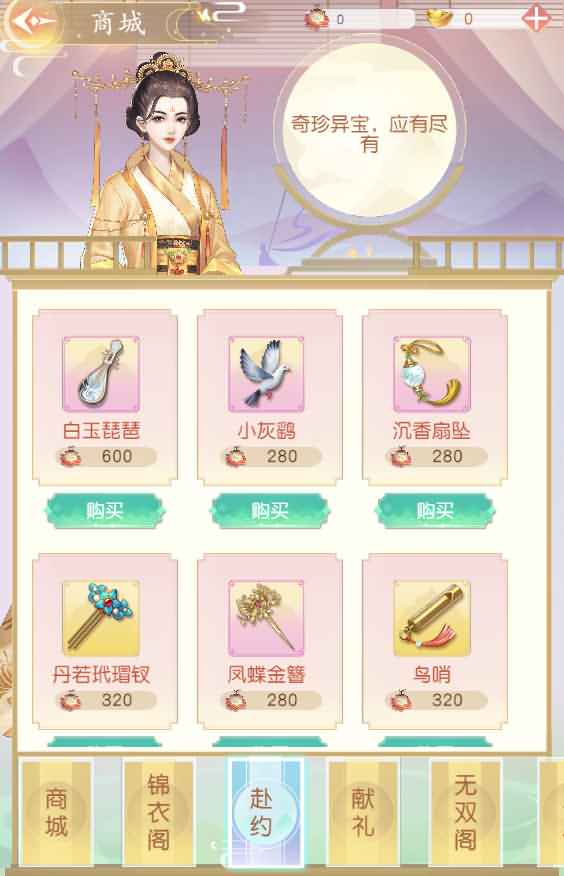564x876 pixels.
Task: Tap the red flower currency icon at top
Action: pos(316,18)
